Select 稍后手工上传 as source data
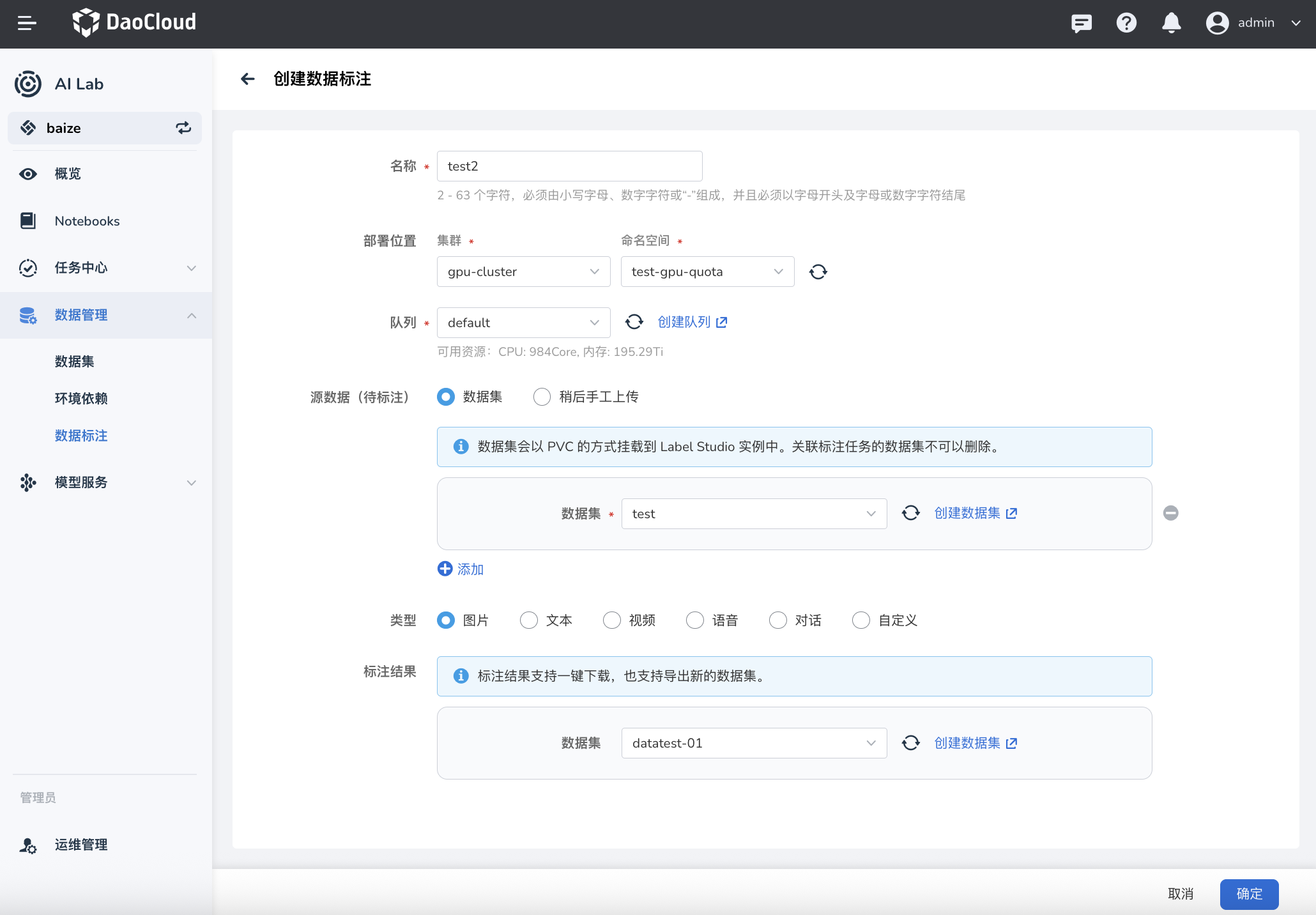 pos(542,397)
